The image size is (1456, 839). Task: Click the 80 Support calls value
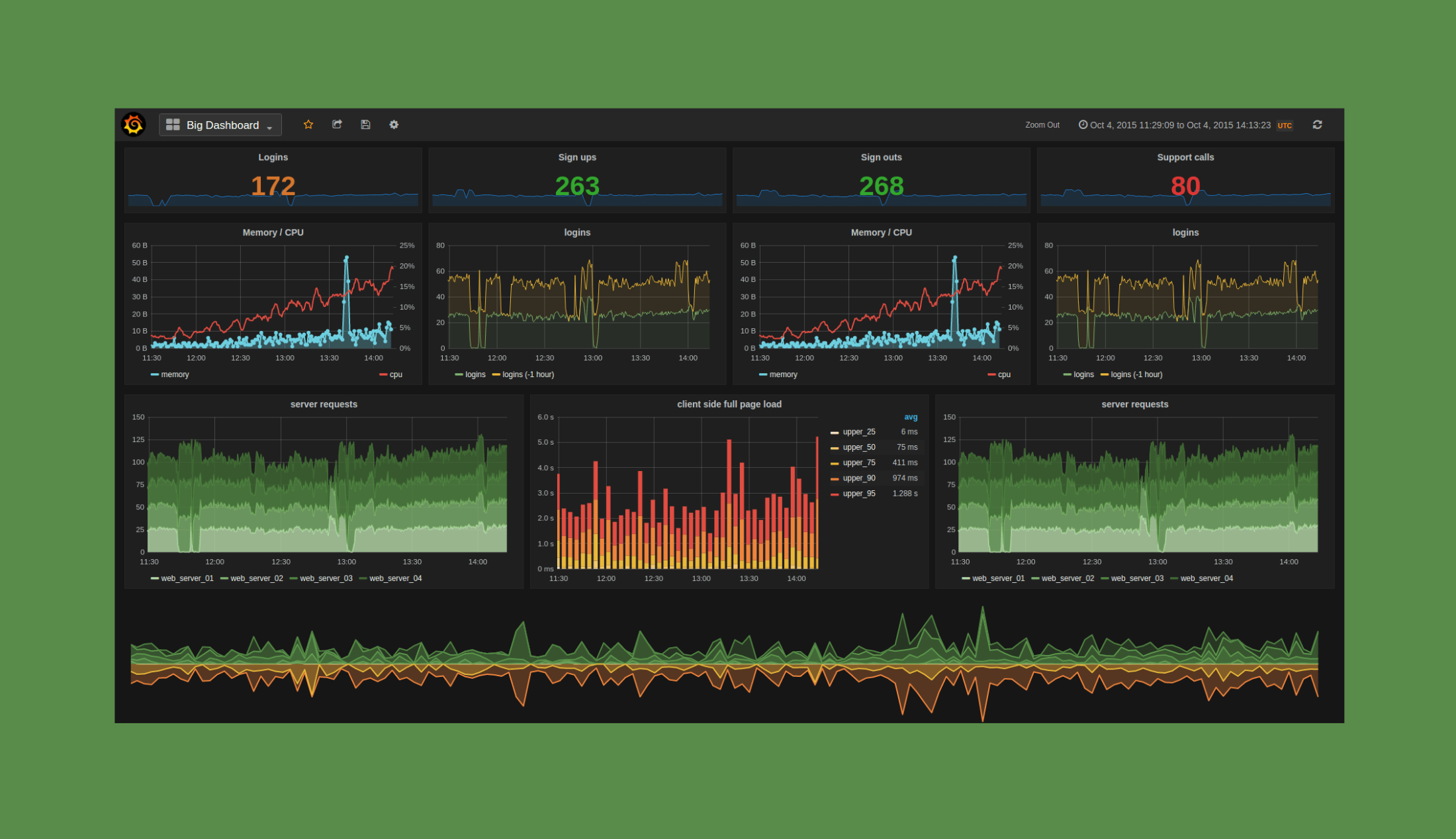[x=1185, y=186]
